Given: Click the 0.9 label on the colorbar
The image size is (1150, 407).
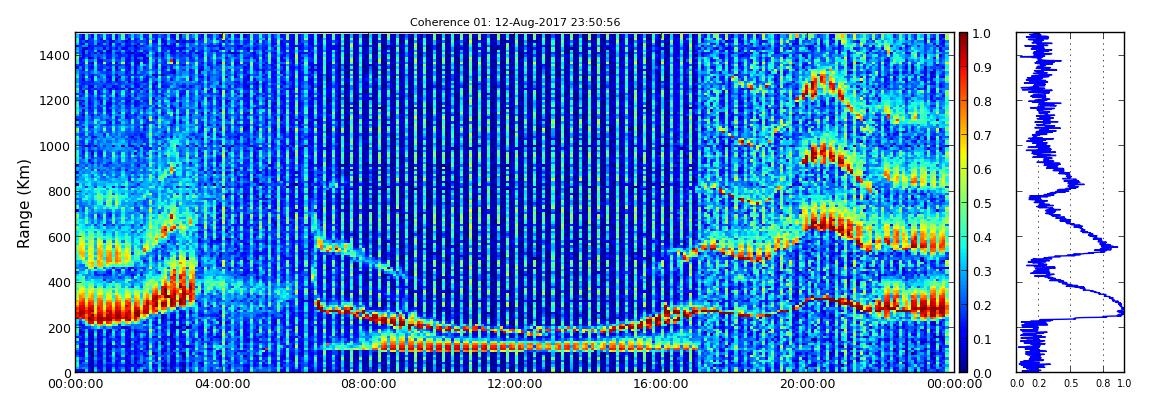Looking at the screenshot, I should pyautogui.click(x=981, y=67).
